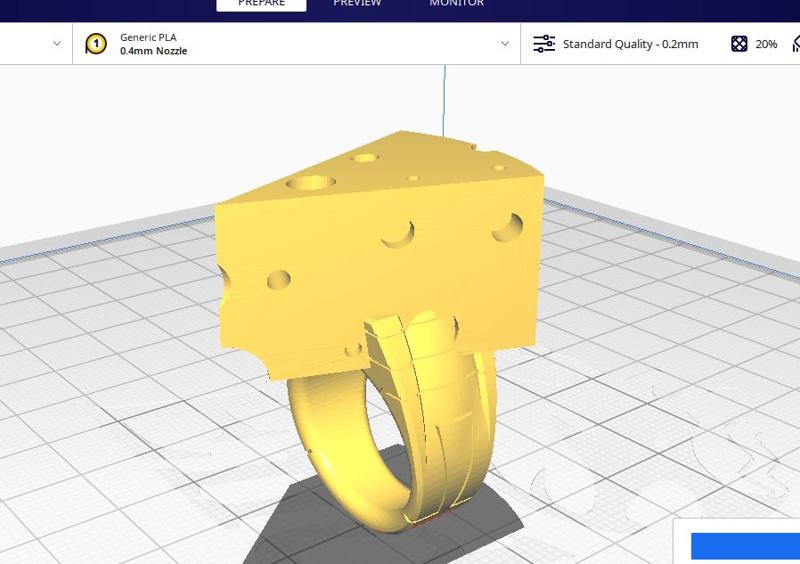Switch to the PREPARE tab
The height and width of the screenshot is (564, 800).
pyautogui.click(x=261, y=4)
